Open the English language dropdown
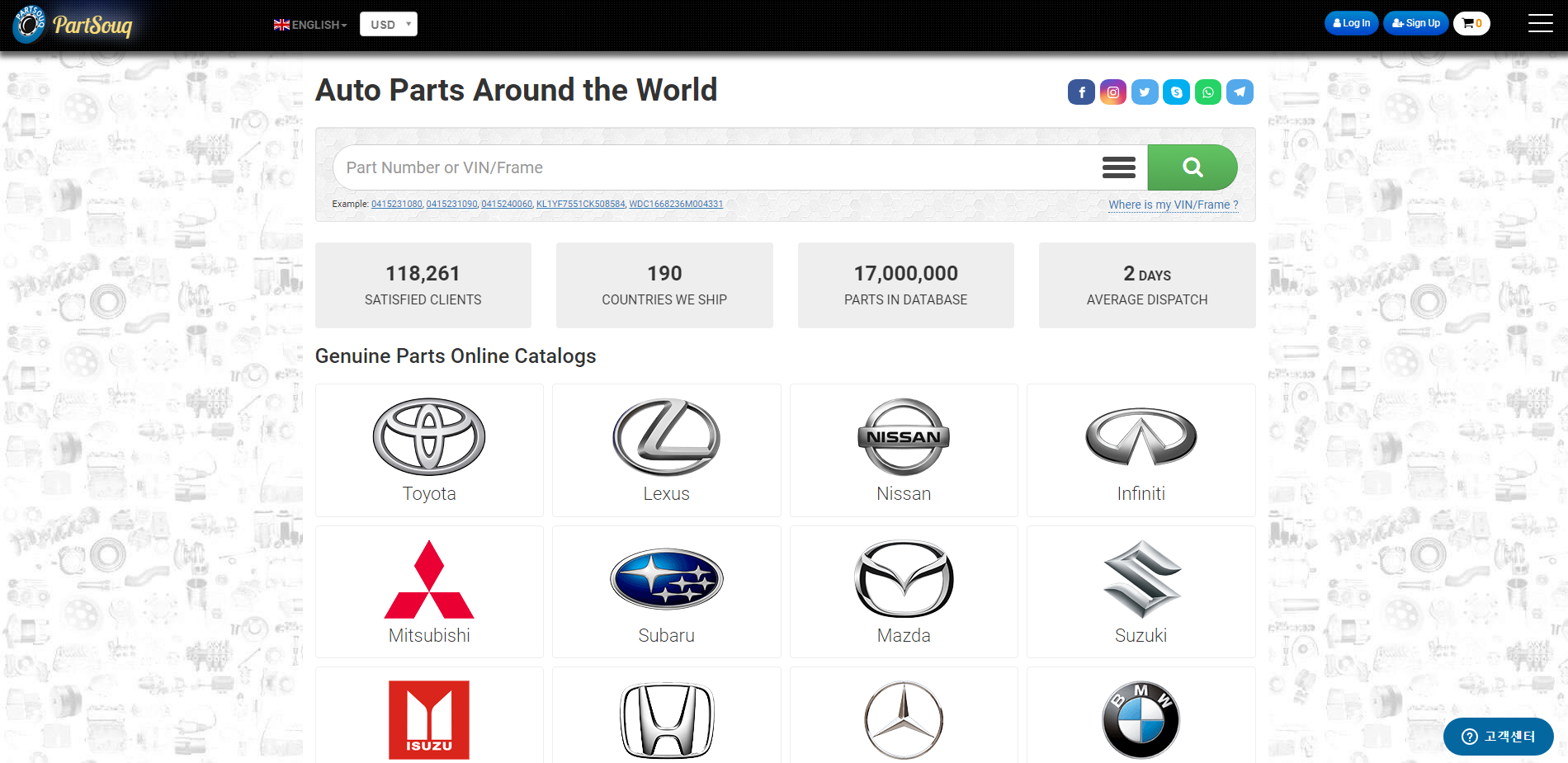This screenshot has height=763, width=1568. 310,25
